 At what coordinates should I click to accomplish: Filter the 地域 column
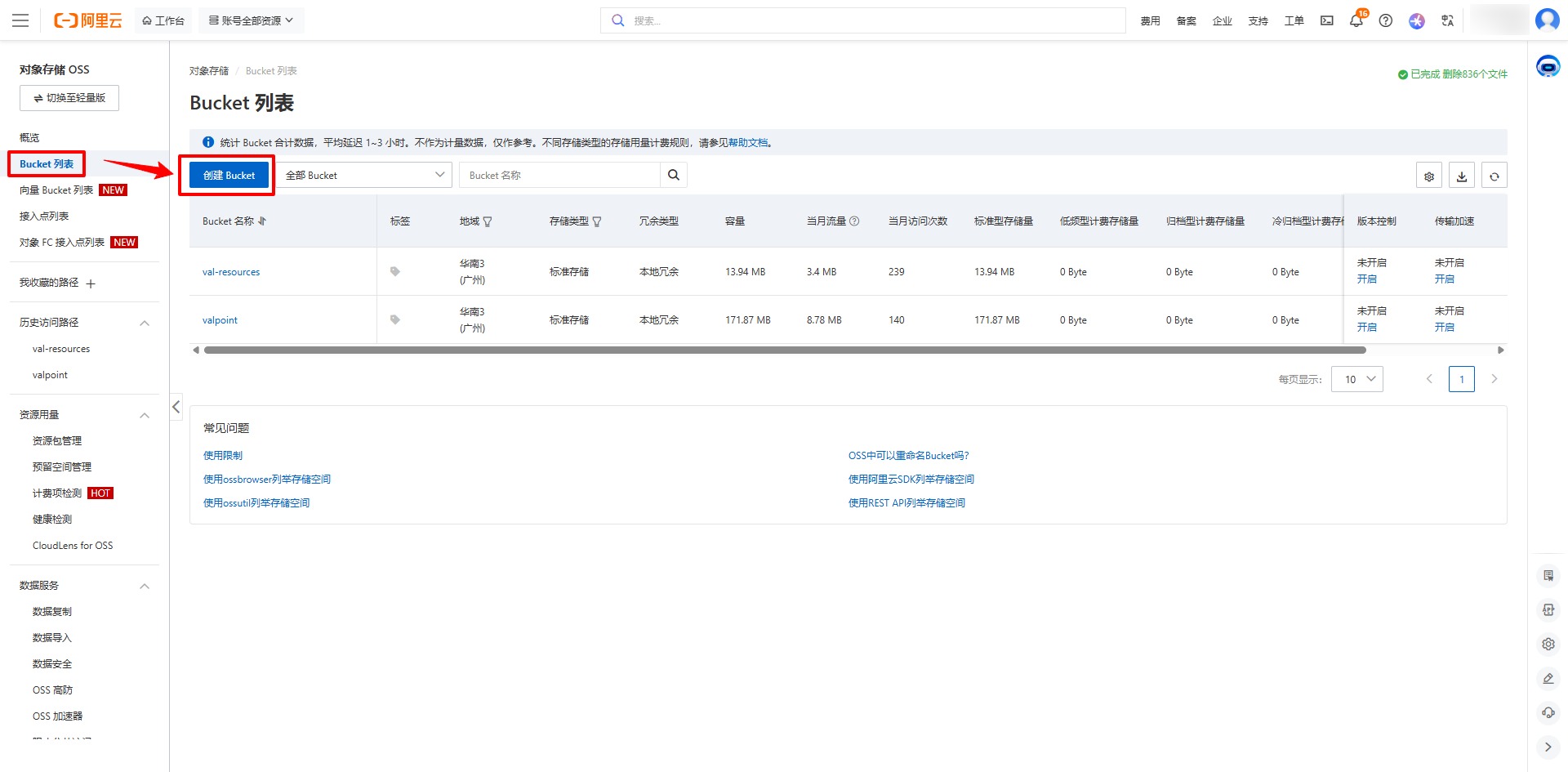tap(488, 221)
